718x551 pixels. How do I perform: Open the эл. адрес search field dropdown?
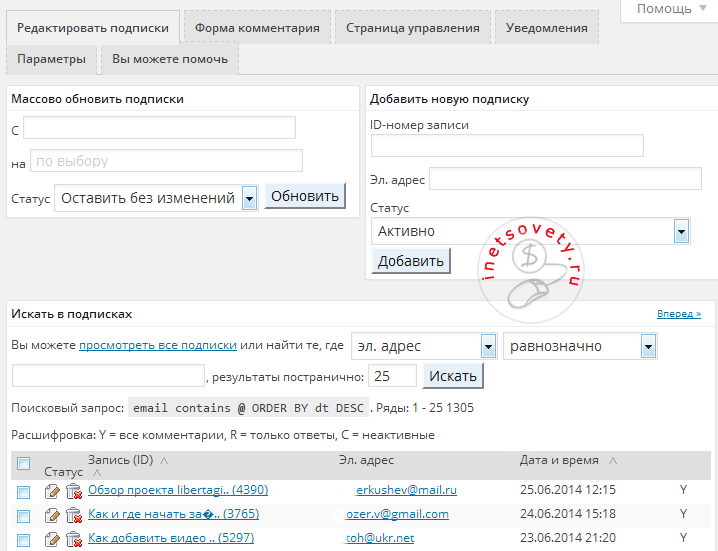424,346
